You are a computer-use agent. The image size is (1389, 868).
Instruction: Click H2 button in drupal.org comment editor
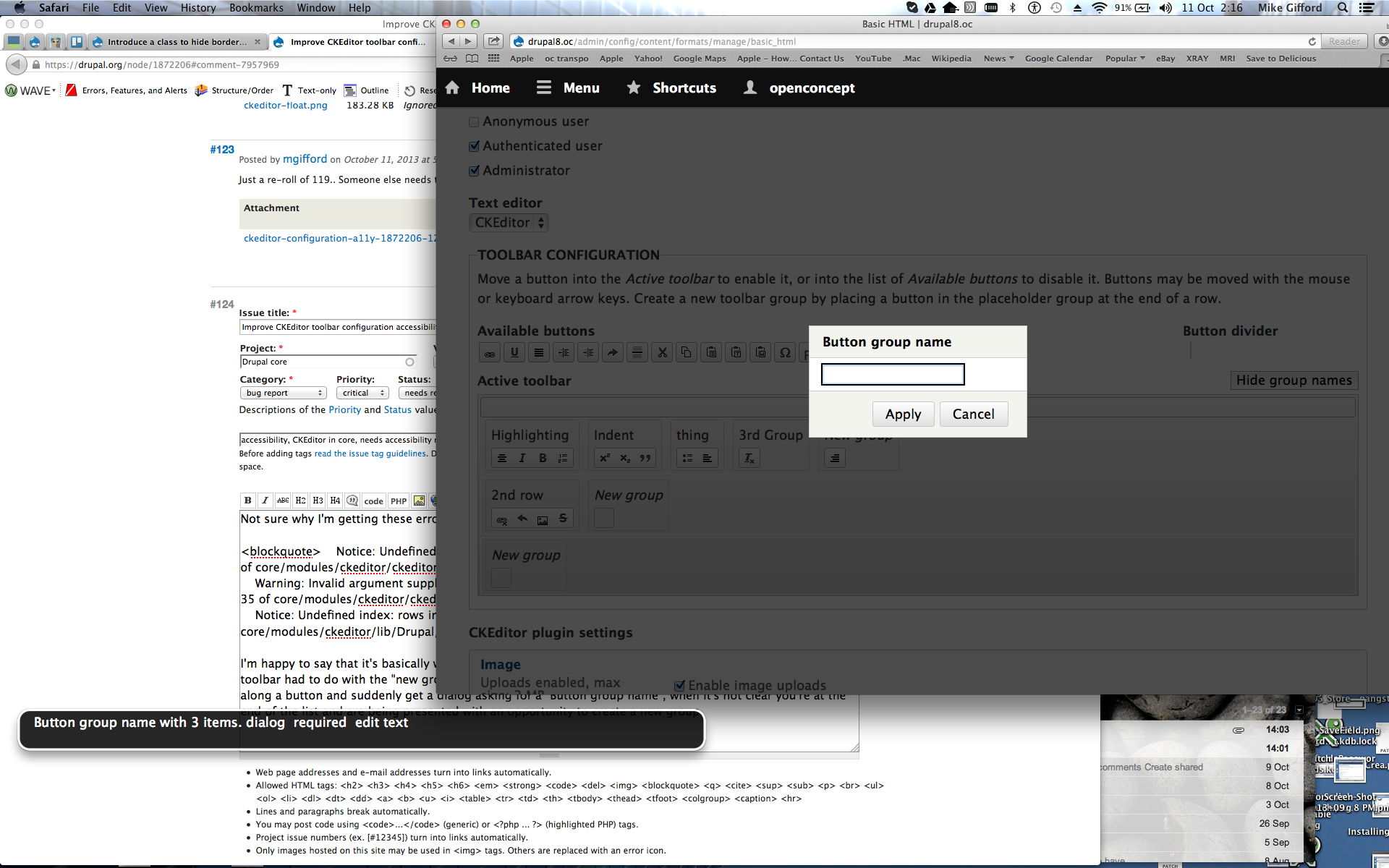click(300, 501)
